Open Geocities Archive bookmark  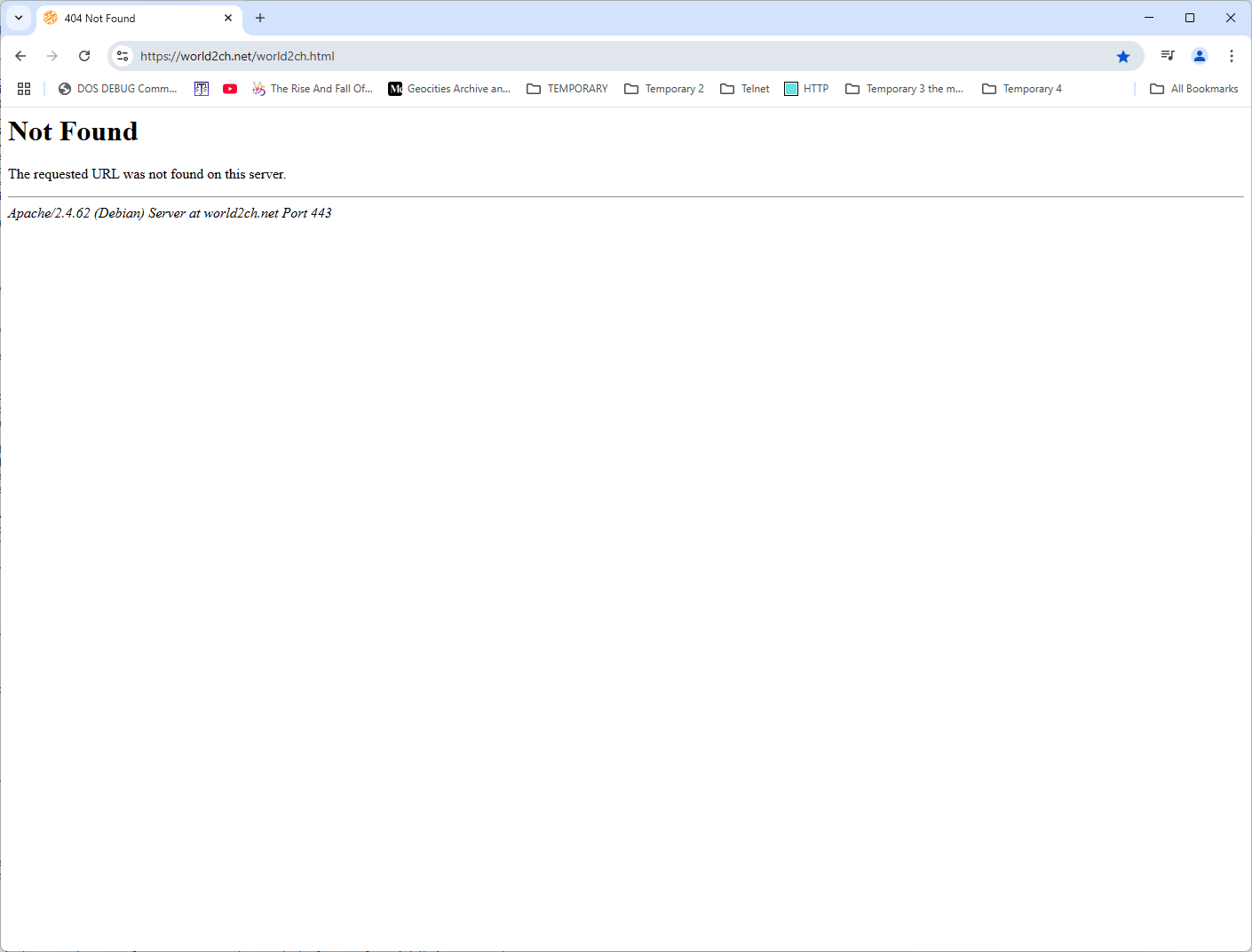click(x=449, y=89)
